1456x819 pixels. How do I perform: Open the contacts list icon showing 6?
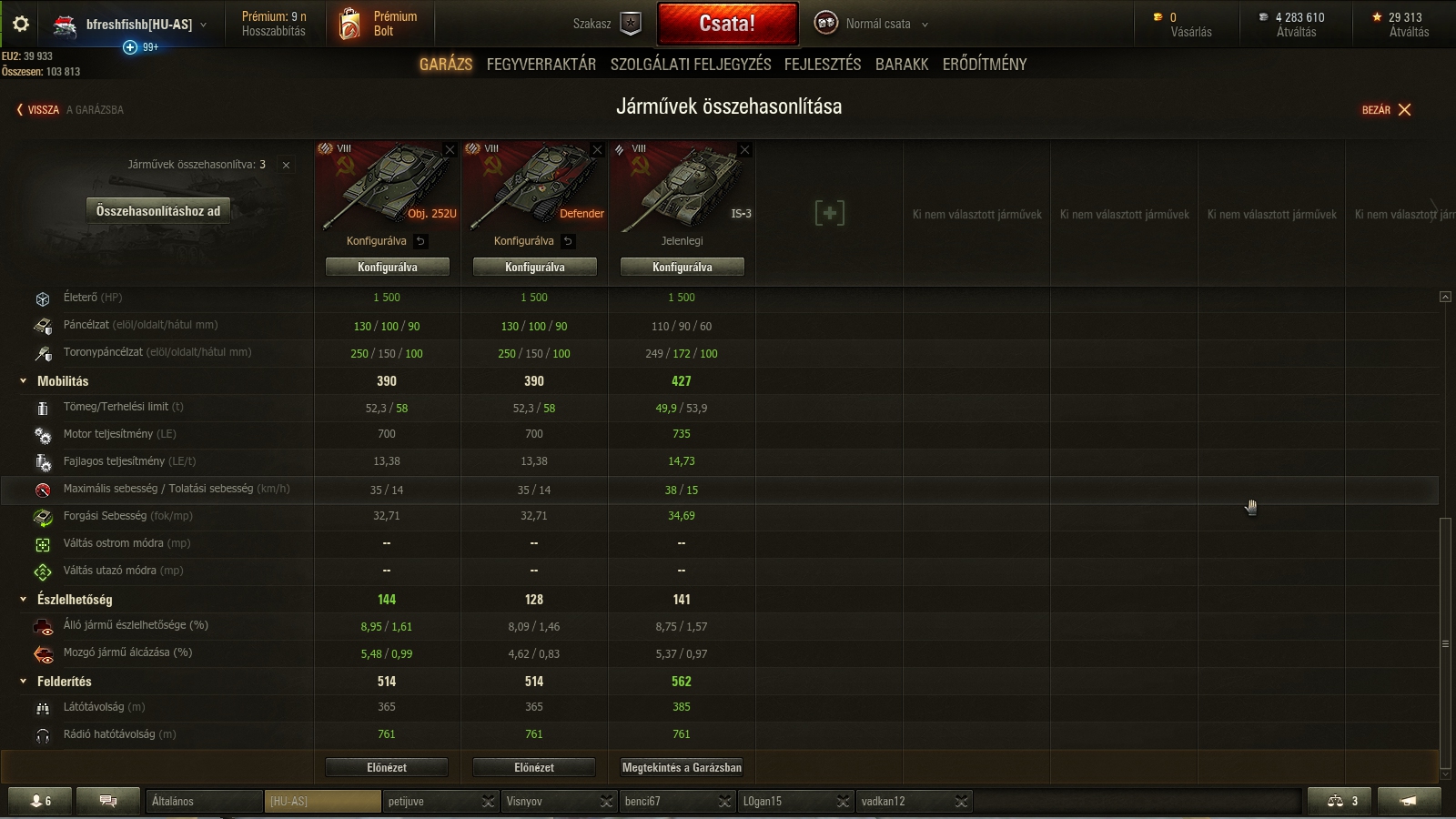(41, 801)
